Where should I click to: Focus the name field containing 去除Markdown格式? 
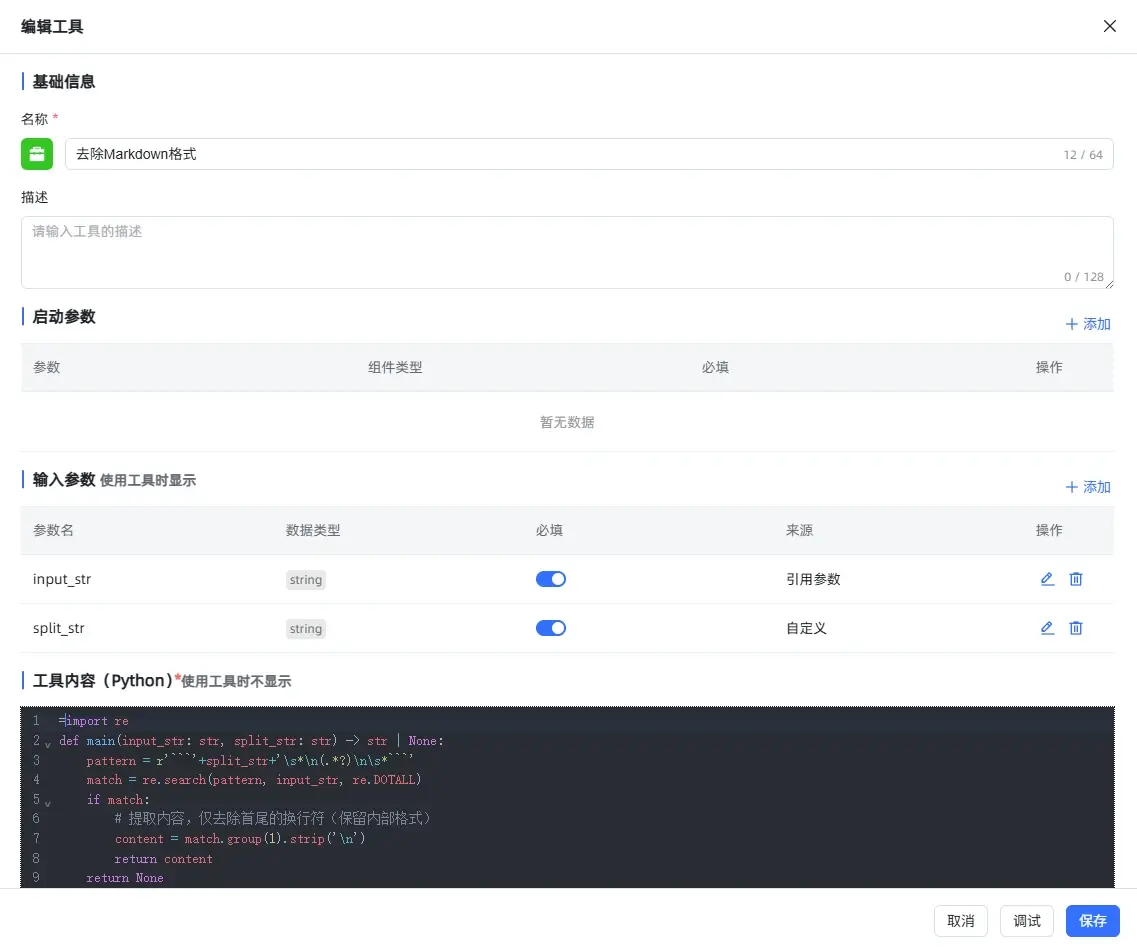point(589,154)
